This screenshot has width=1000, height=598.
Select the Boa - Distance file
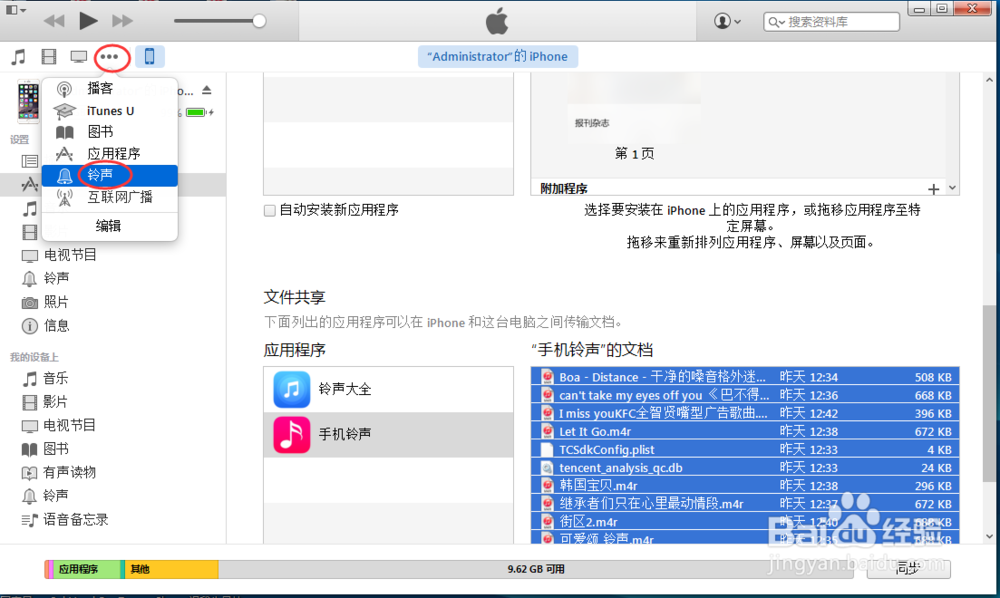pos(745,377)
